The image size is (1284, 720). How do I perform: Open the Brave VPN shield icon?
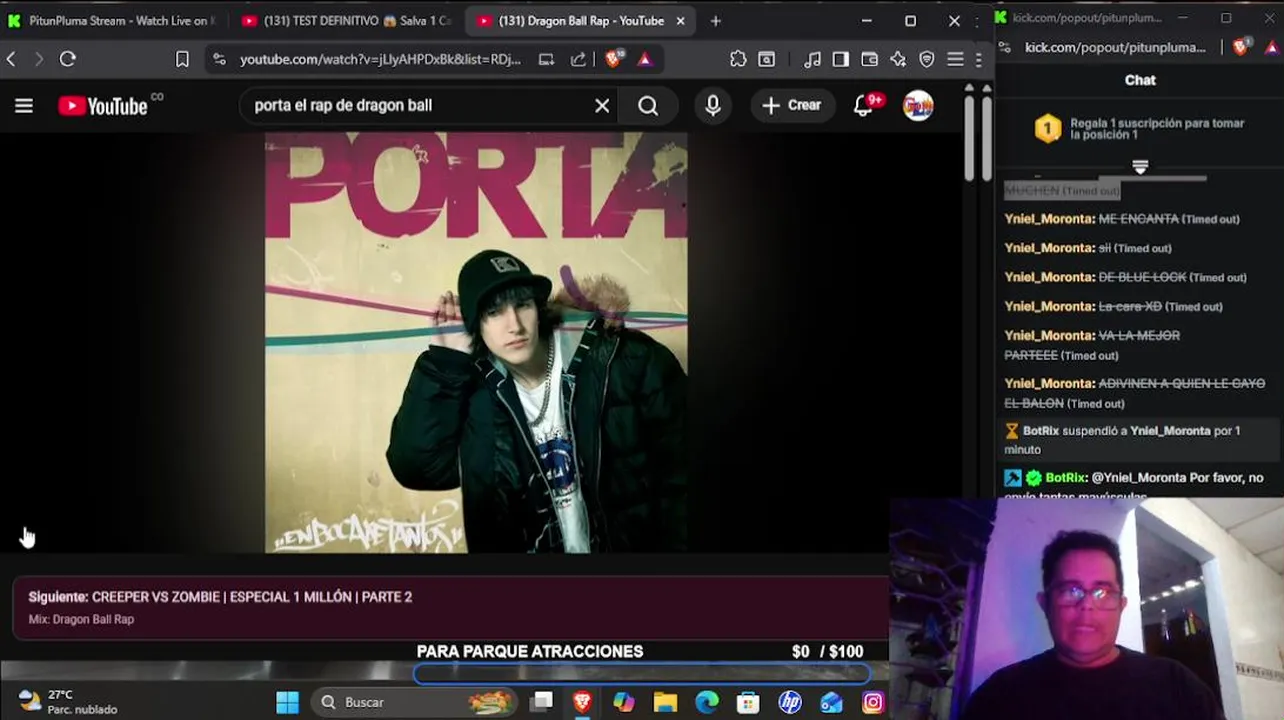pos(927,59)
